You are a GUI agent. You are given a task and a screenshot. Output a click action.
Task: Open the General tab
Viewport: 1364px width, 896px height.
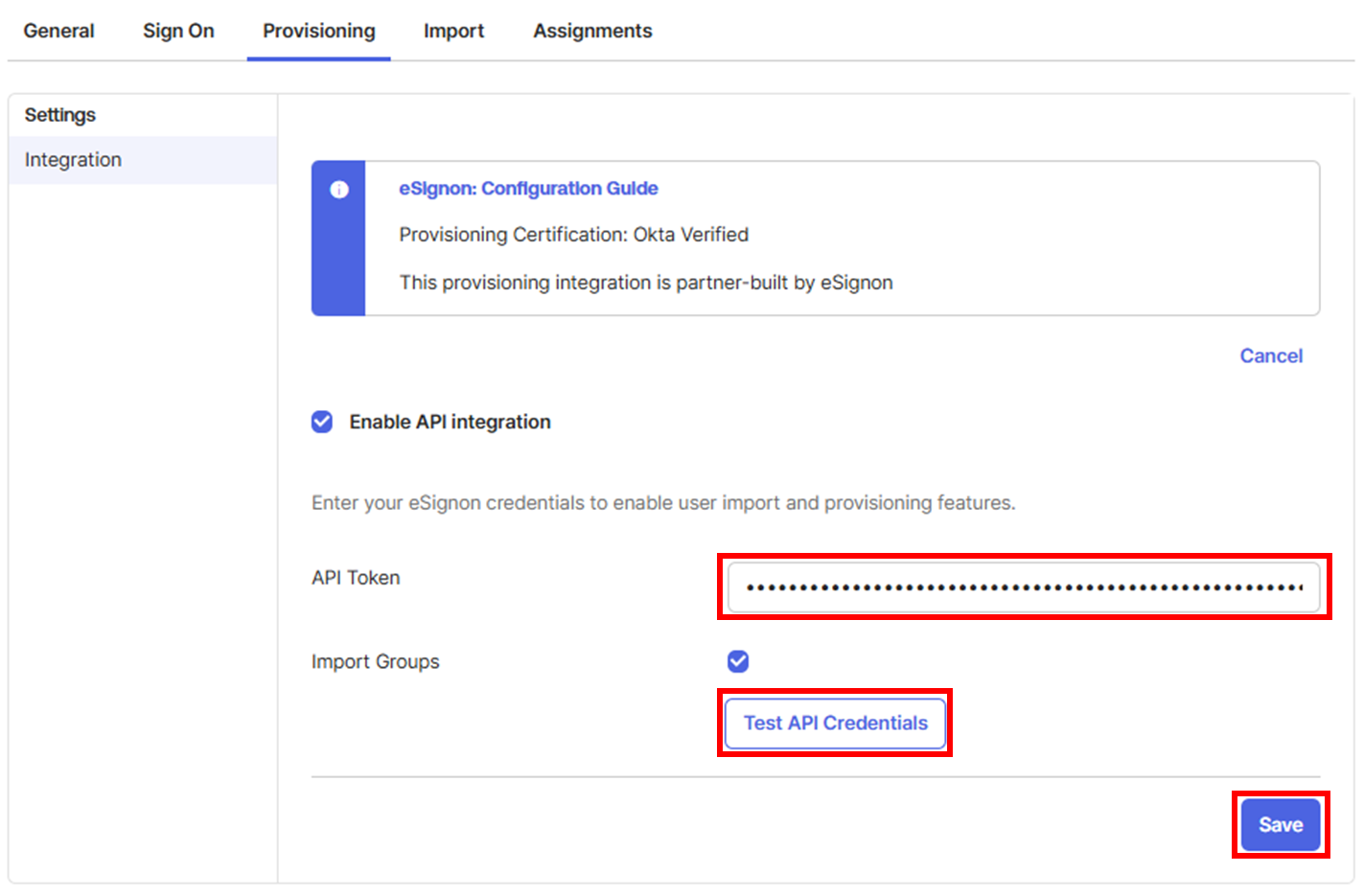point(58,31)
